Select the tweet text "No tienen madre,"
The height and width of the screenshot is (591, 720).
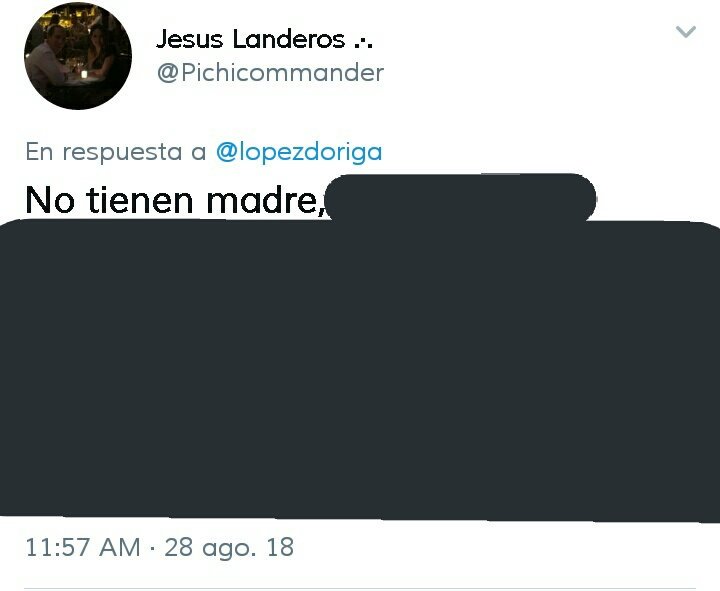click(x=175, y=200)
